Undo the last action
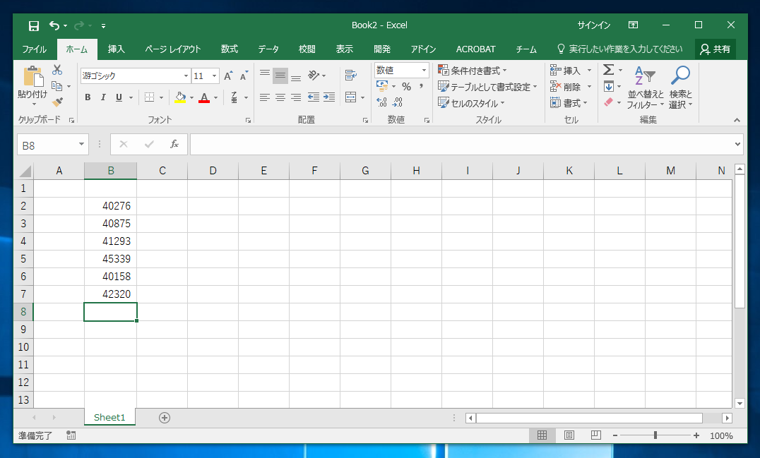The width and height of the screenshot is (760, 458). point(54,26)
